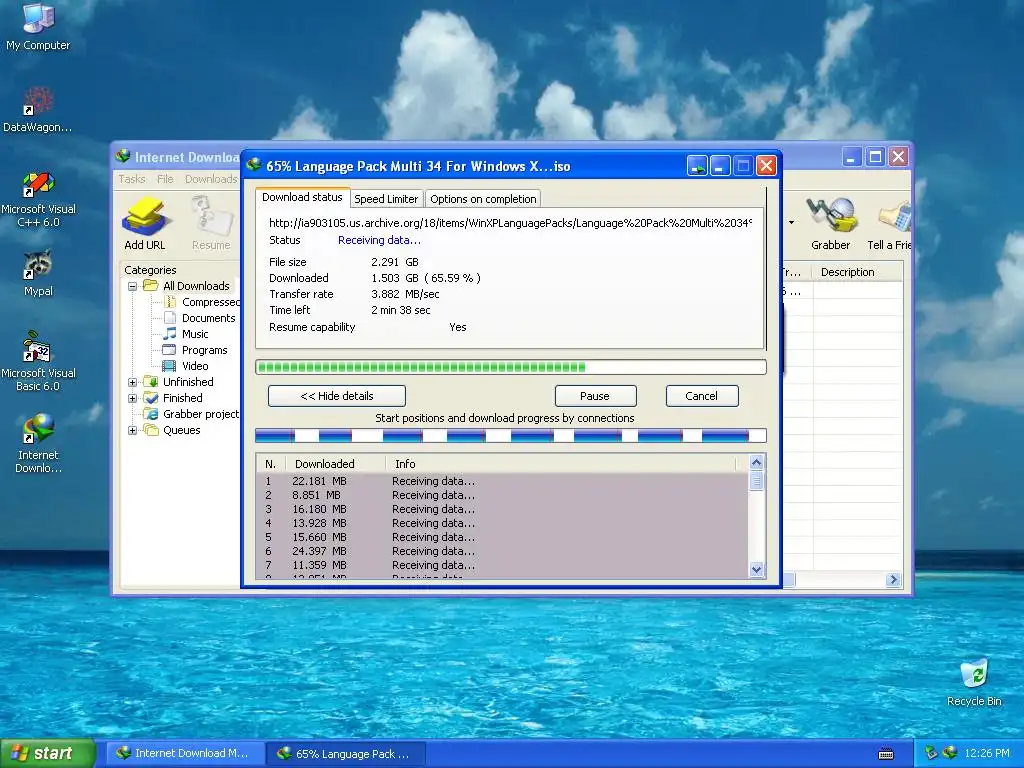Click connection list scroll up arrow
The image size is (1024, 768).
tap(756, 462)
